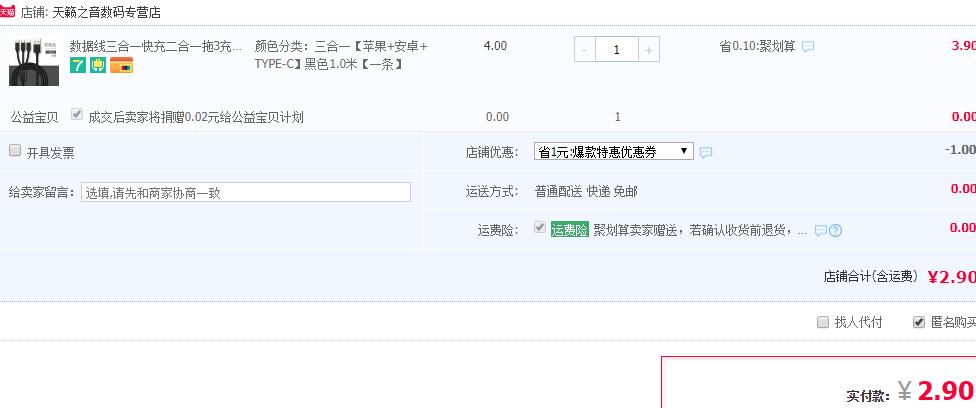976x408 pixels.
Task: Toggle the 运费险 shipping insurance checkbox
Action: [x=540, y=228]
